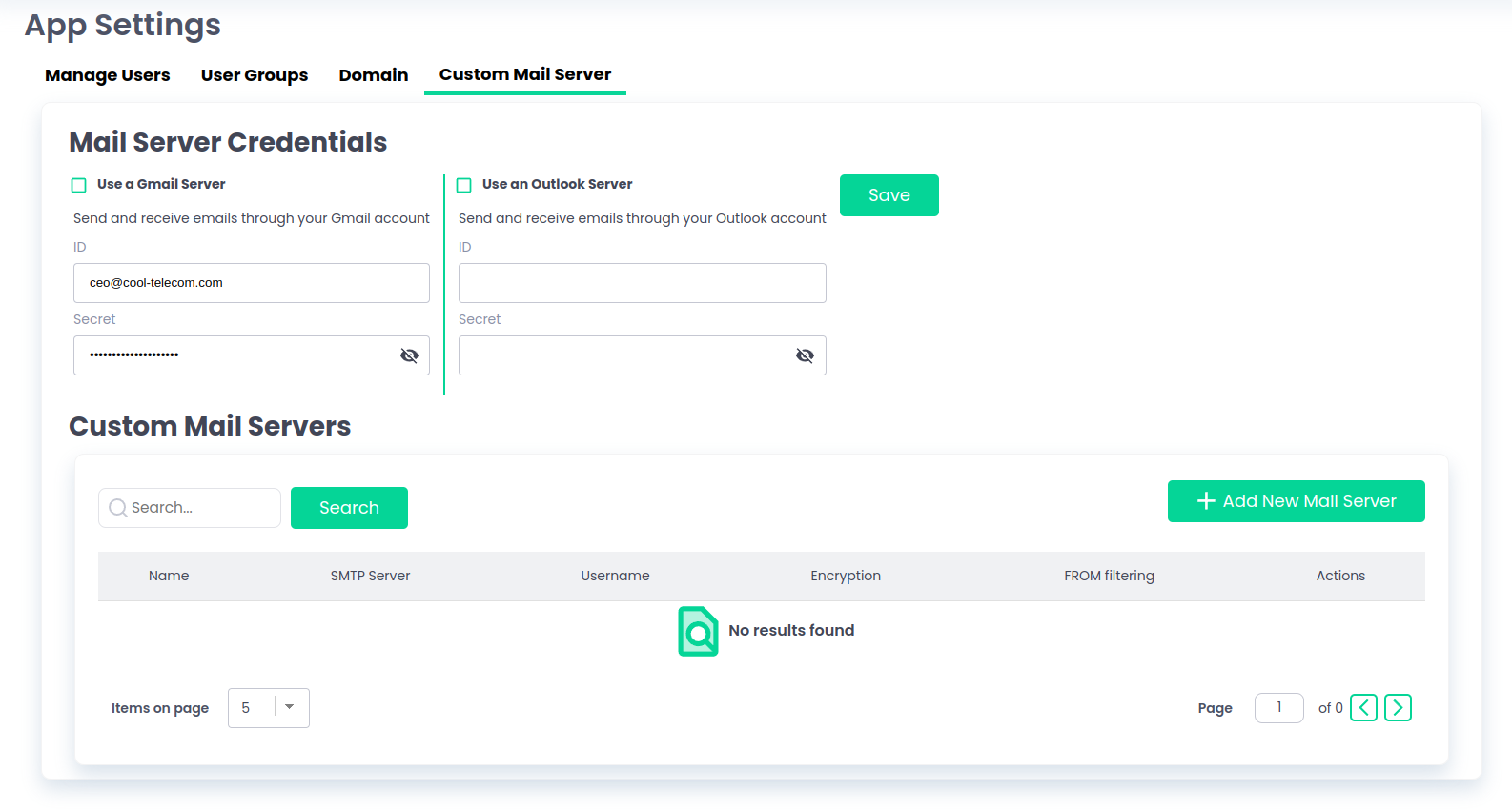This screenshot has width=1512, height=811.
Task: Switch to Manage Users tab
Action: 108,75
